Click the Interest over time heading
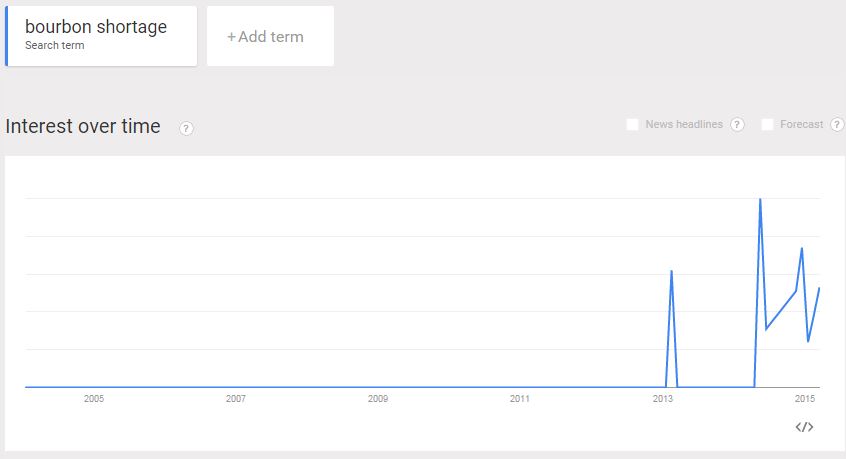 83,126
